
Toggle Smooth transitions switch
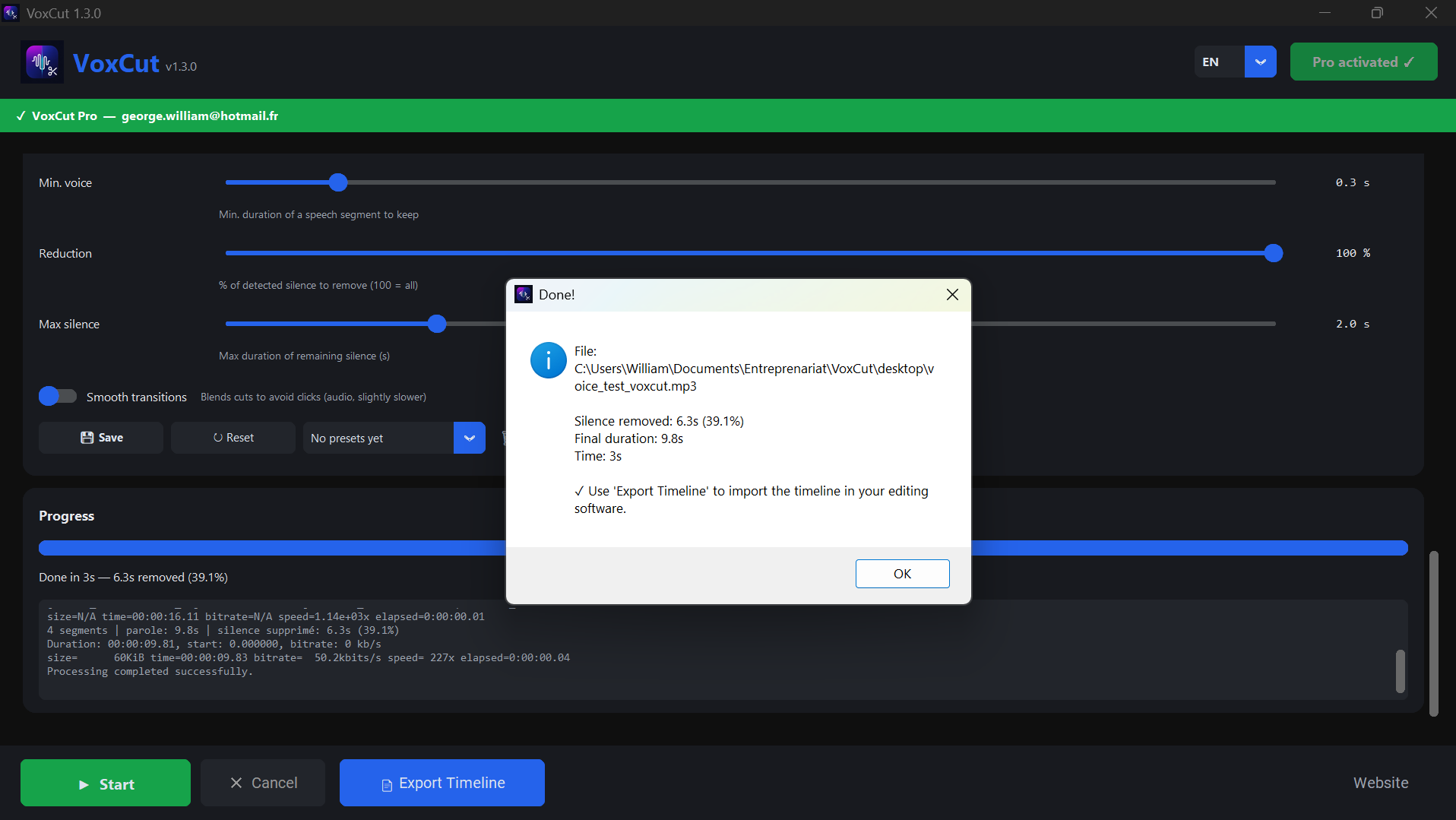(58, 397)
